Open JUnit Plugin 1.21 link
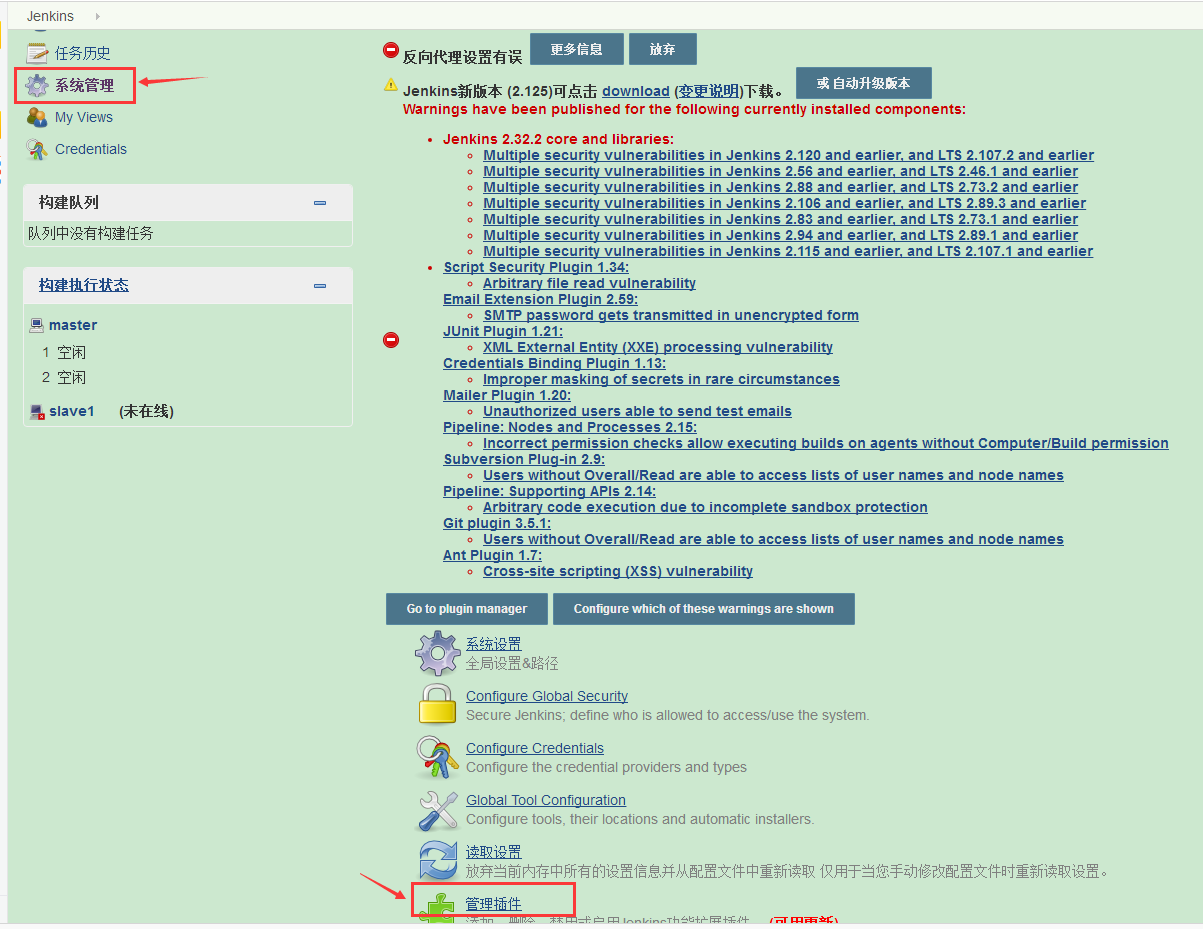This screenshot has width=1203, height=929. 503,331
